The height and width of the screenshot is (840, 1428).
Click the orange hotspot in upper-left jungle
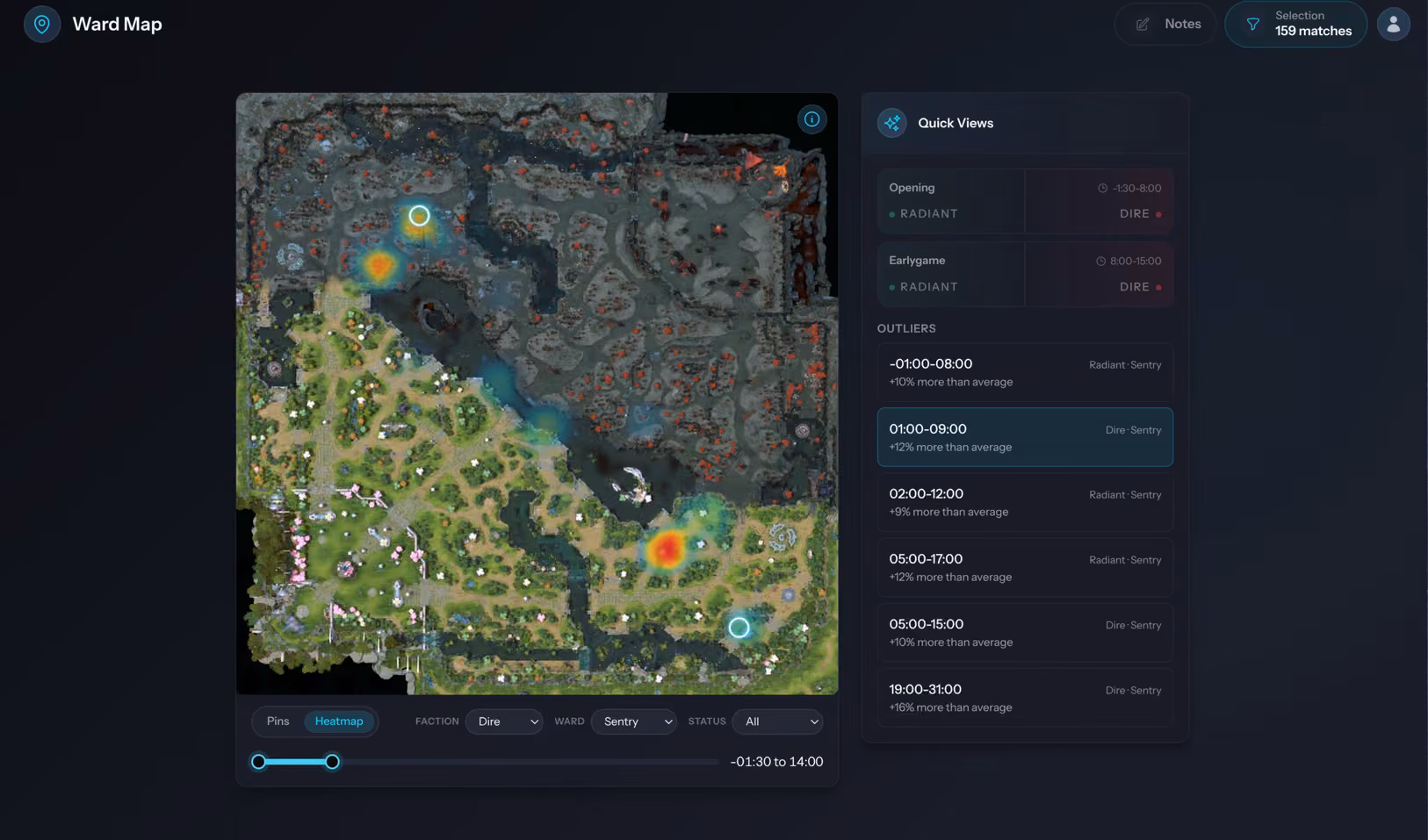click(379, 264)
